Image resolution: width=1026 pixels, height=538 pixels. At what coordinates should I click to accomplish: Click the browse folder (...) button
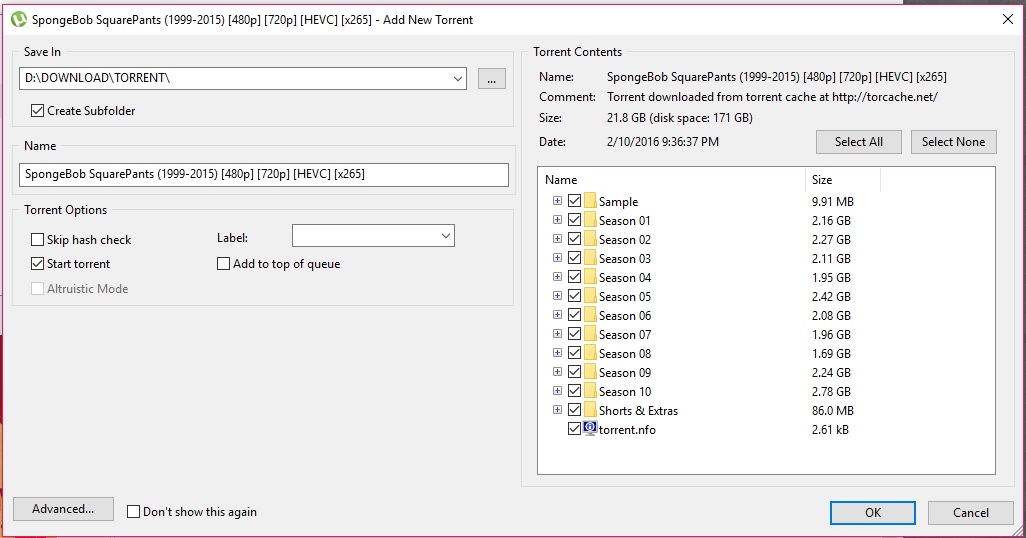pyautogui.click(x=491, y=79)
